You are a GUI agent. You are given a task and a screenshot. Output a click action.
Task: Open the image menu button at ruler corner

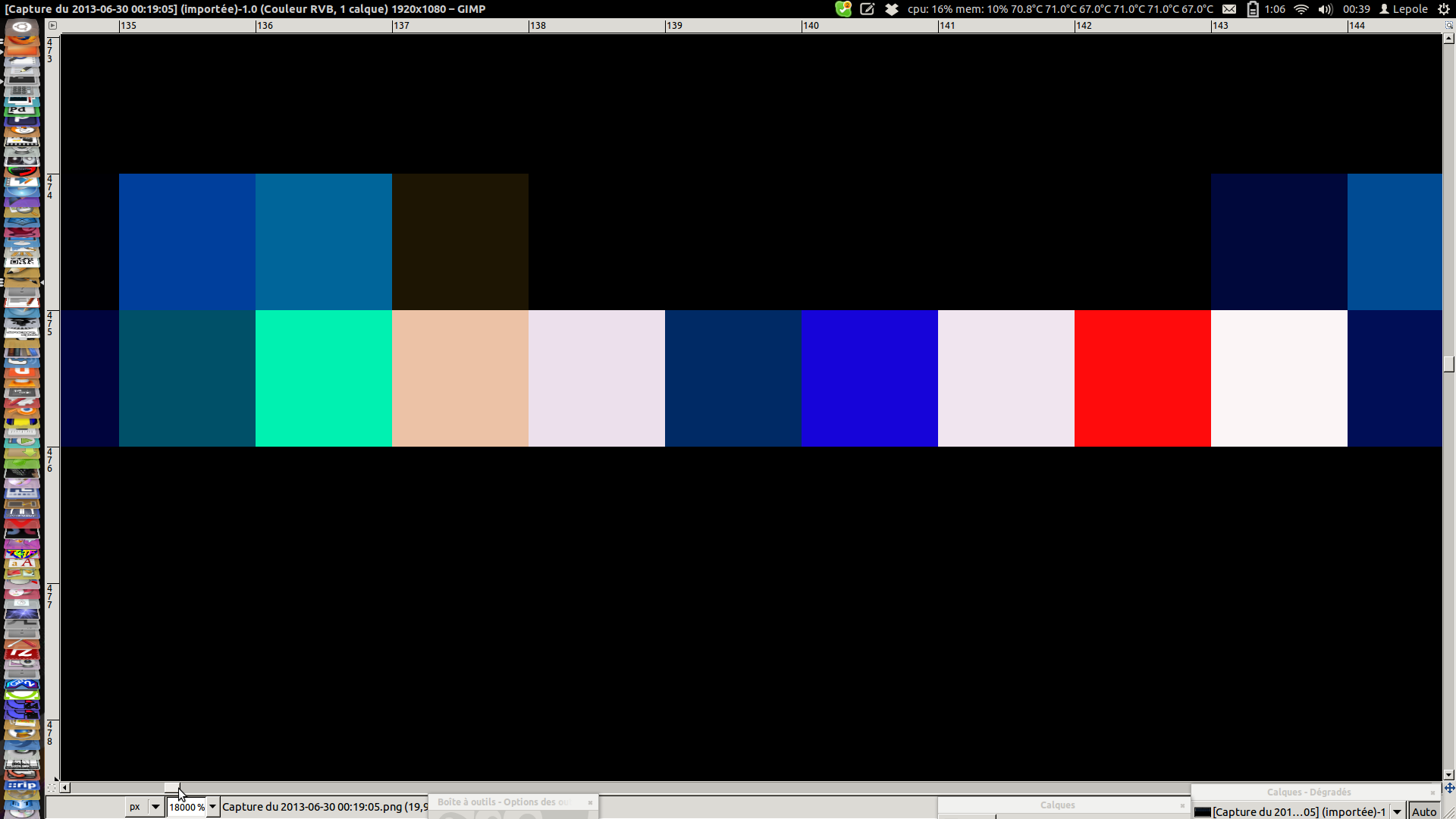(x=52, y=25)
